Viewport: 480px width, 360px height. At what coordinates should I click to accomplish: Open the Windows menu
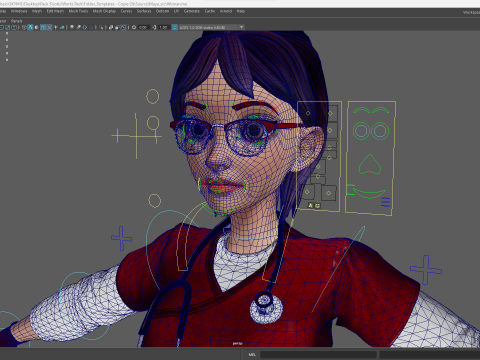19,11
